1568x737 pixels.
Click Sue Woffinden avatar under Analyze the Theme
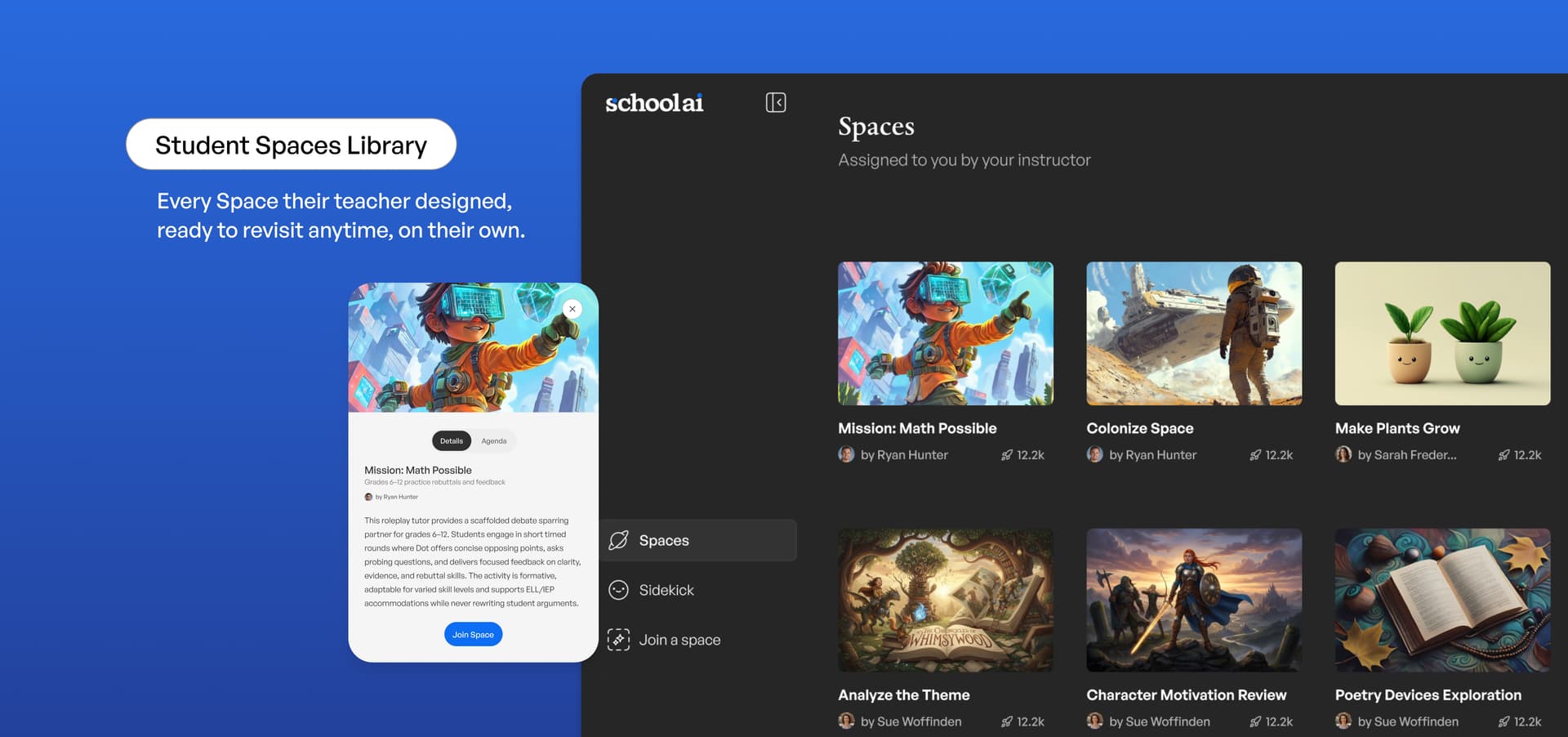click(x=846, y=721)
